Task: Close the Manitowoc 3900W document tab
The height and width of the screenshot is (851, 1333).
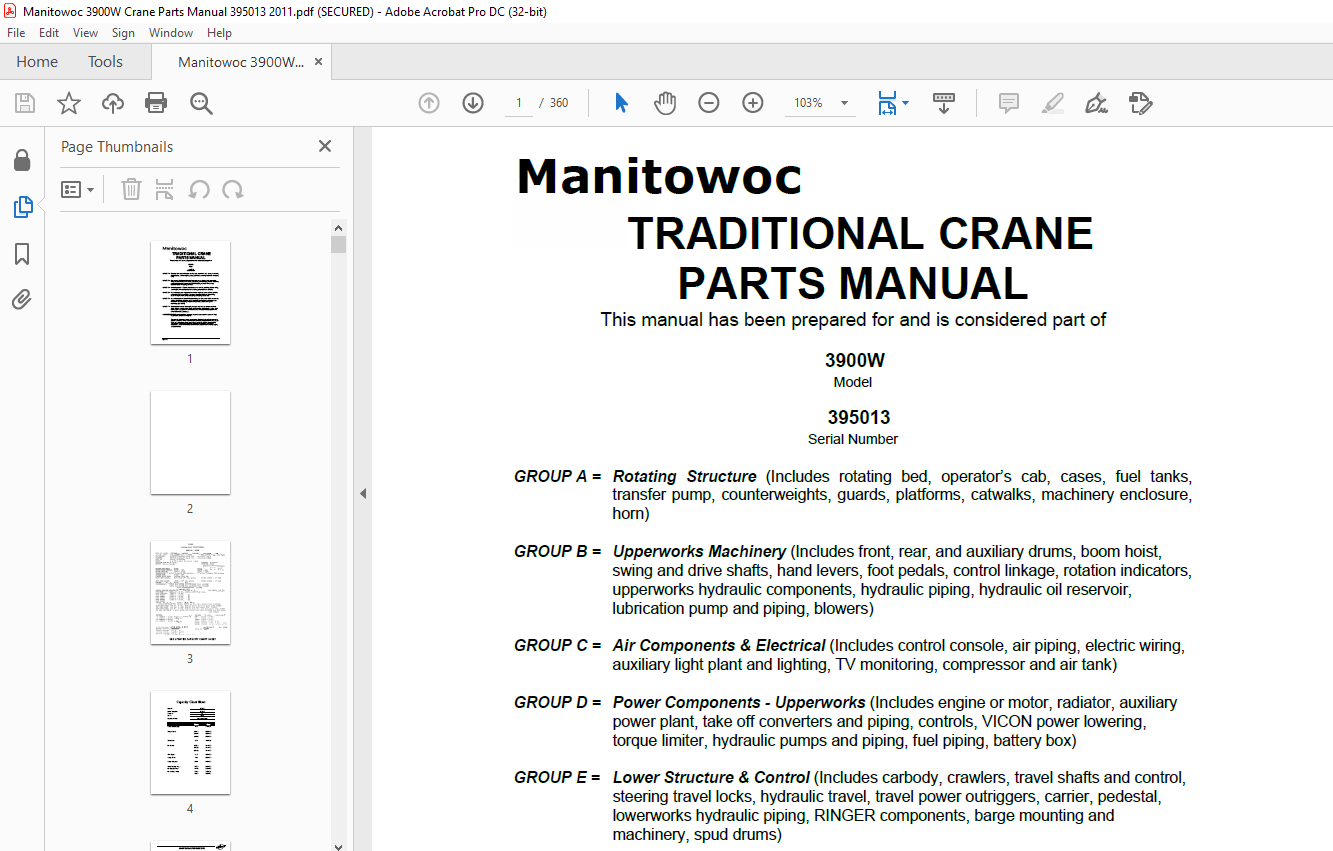Action: tap(318, 62)
